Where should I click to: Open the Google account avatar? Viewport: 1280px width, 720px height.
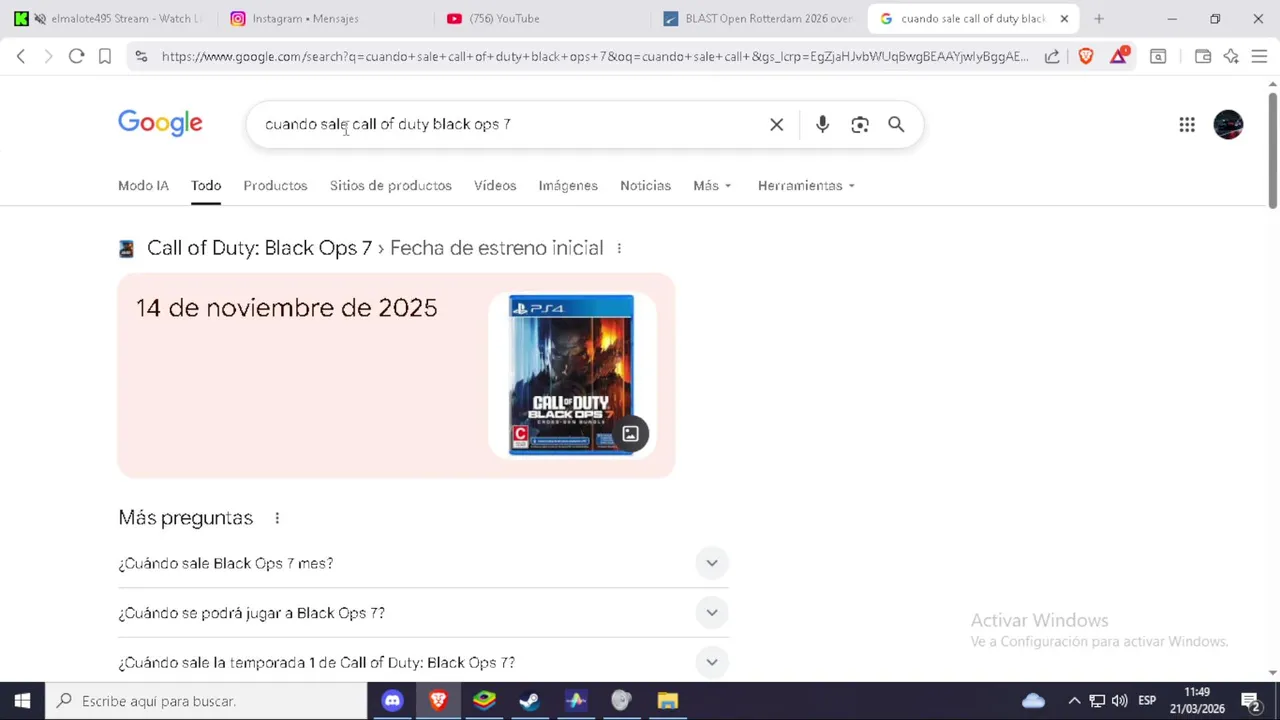click(1228, 124)
